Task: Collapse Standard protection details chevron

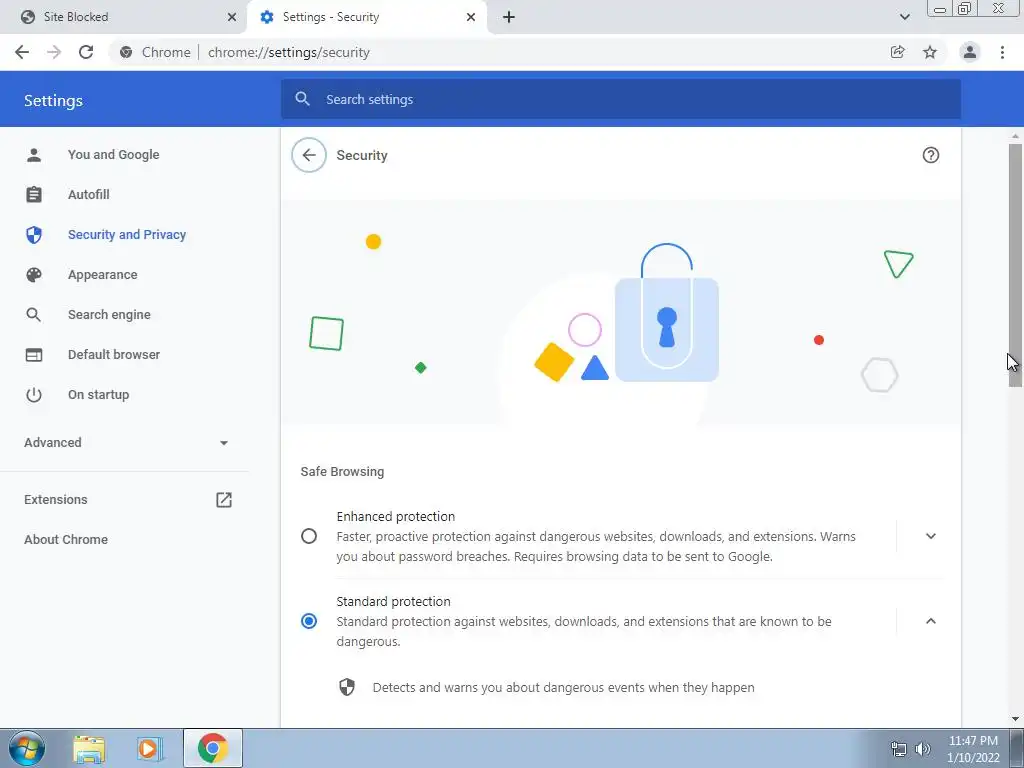Action: [x=931, y=621]
